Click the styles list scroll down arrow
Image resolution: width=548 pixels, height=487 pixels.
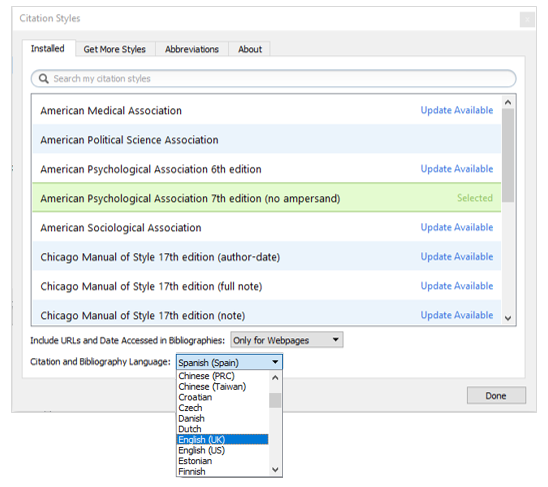coord(508,318)
